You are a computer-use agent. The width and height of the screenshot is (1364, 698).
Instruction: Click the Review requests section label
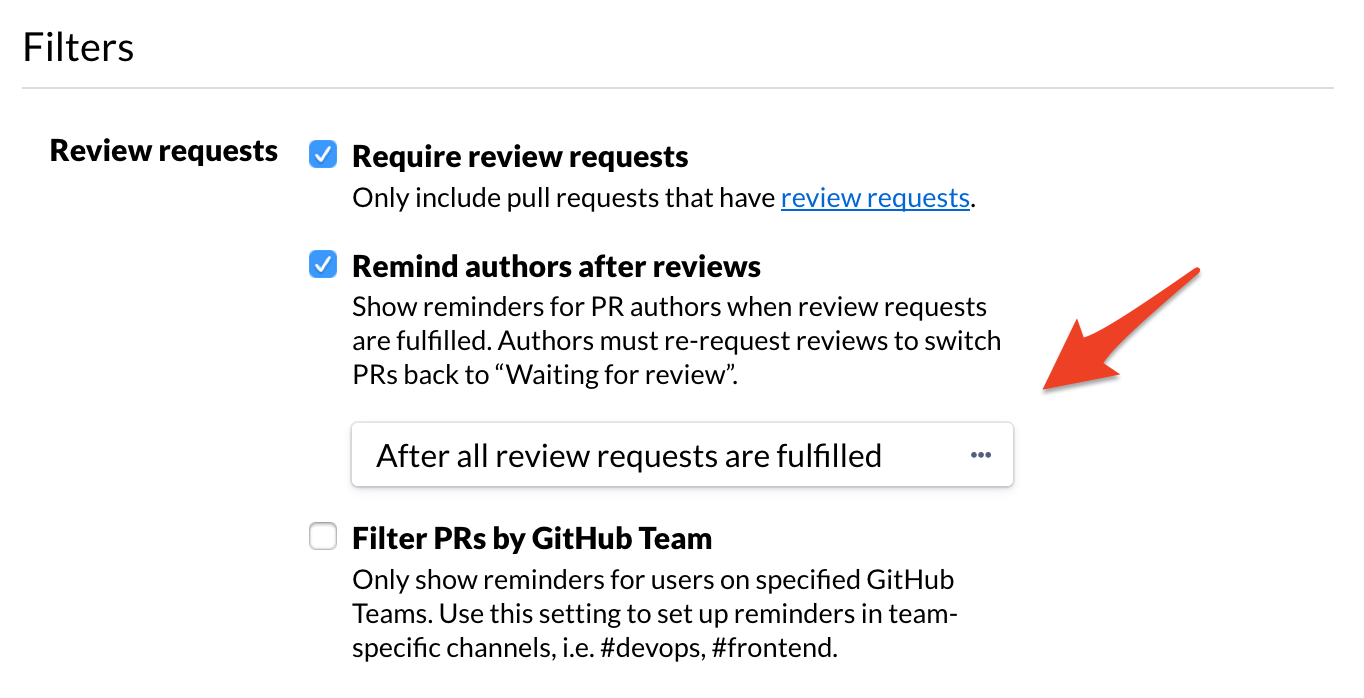pos(163,150)
